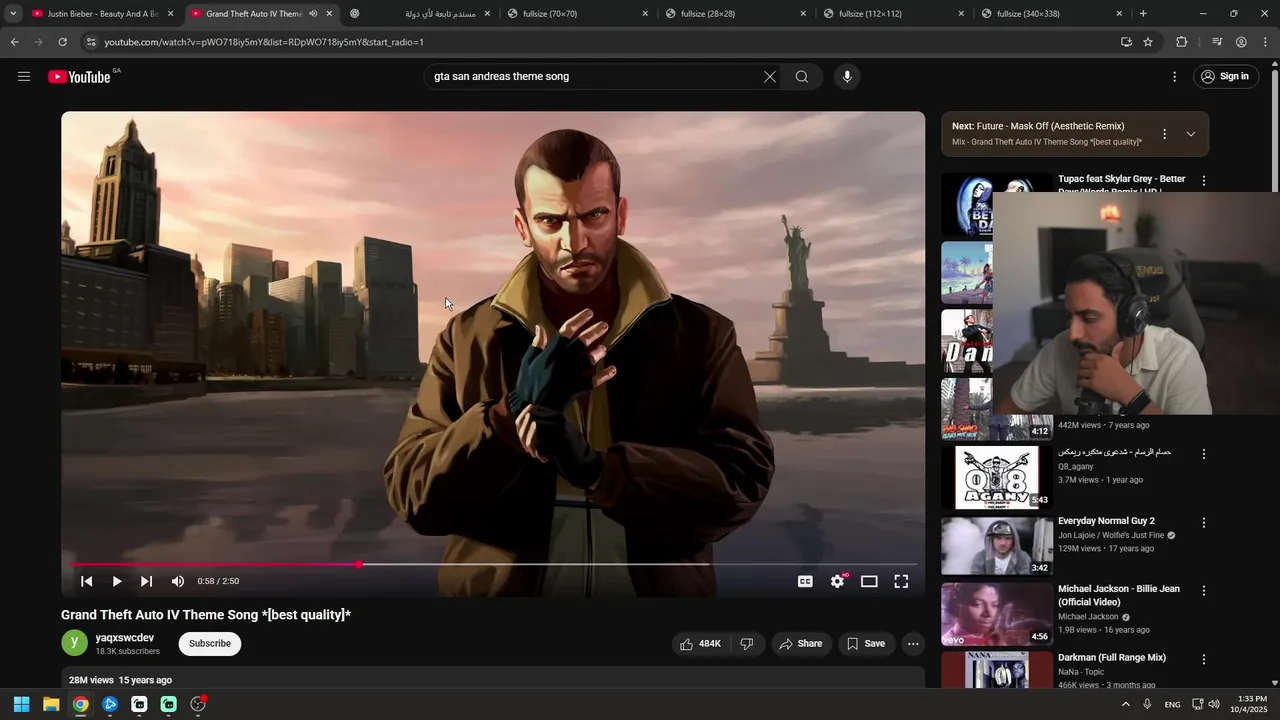
Task: Go back in browser history
Action: tap(14, 42)
